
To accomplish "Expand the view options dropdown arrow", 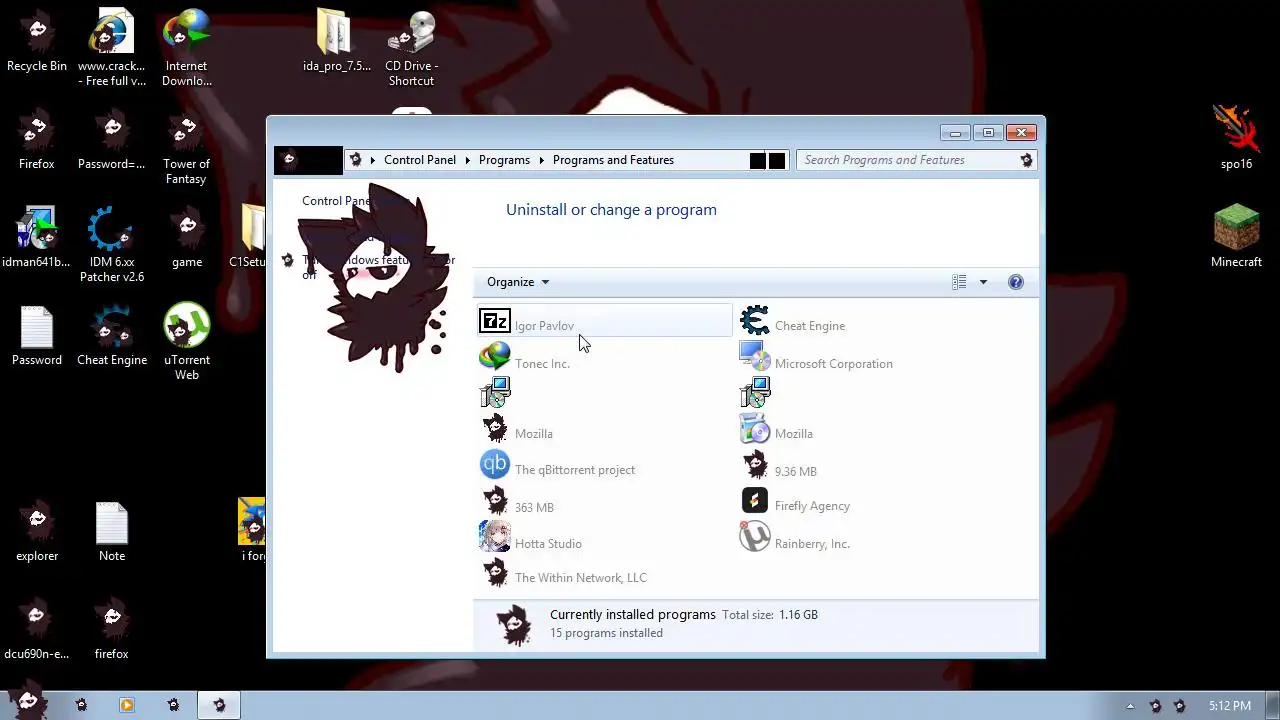I will click(983, 282).
